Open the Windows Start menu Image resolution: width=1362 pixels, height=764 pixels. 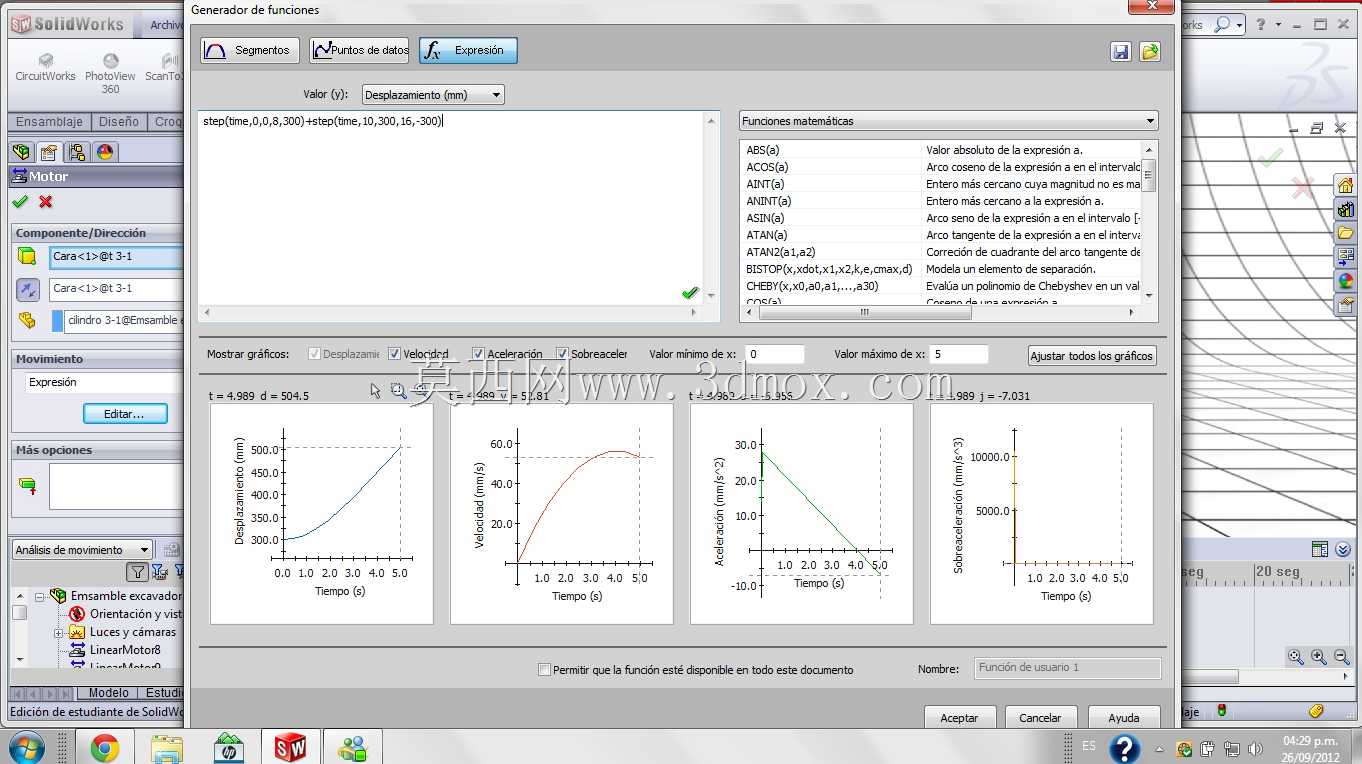pyautogui.click(x=25, y=747)
